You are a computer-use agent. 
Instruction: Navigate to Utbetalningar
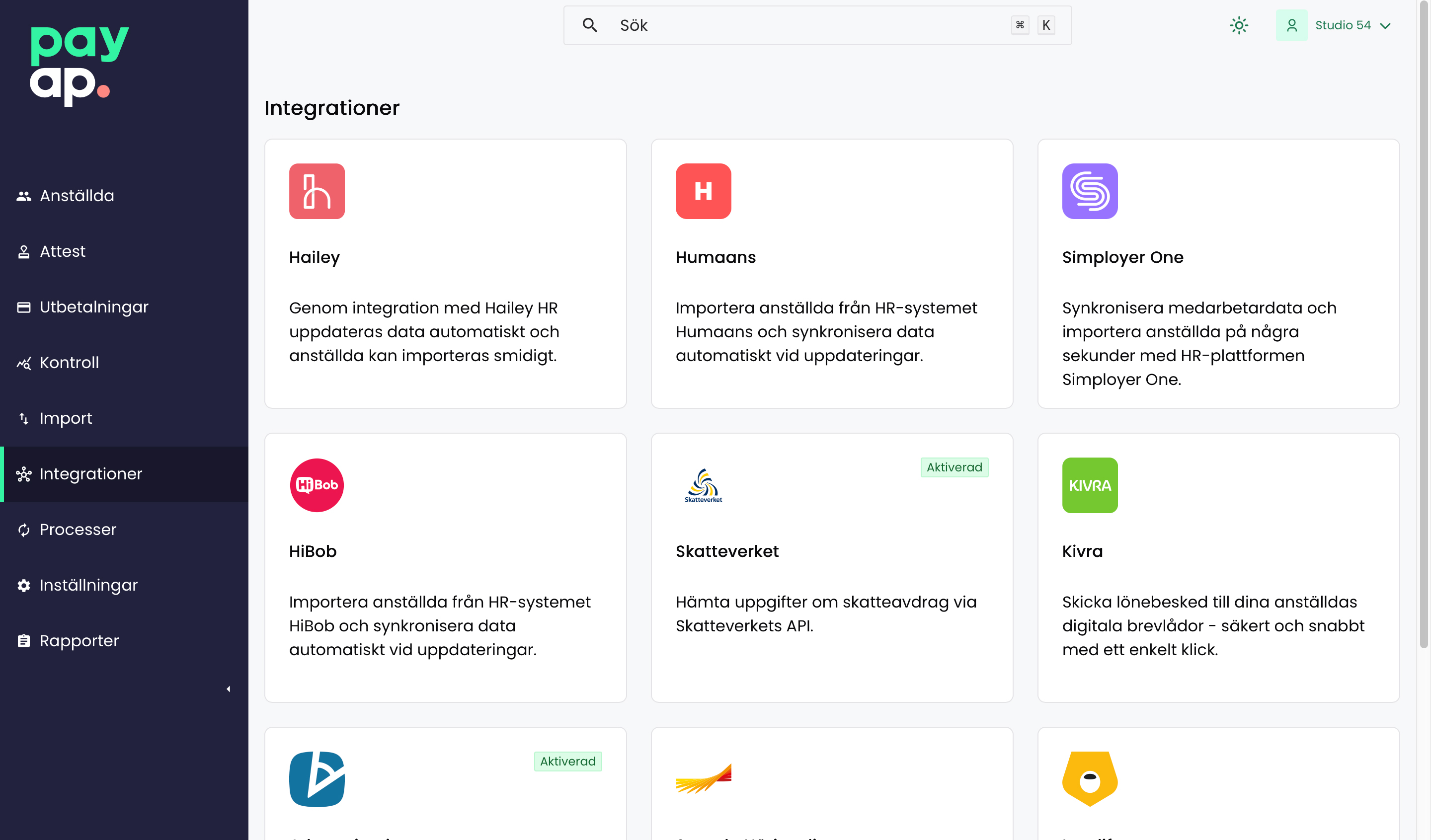click(x=94, y=306)
